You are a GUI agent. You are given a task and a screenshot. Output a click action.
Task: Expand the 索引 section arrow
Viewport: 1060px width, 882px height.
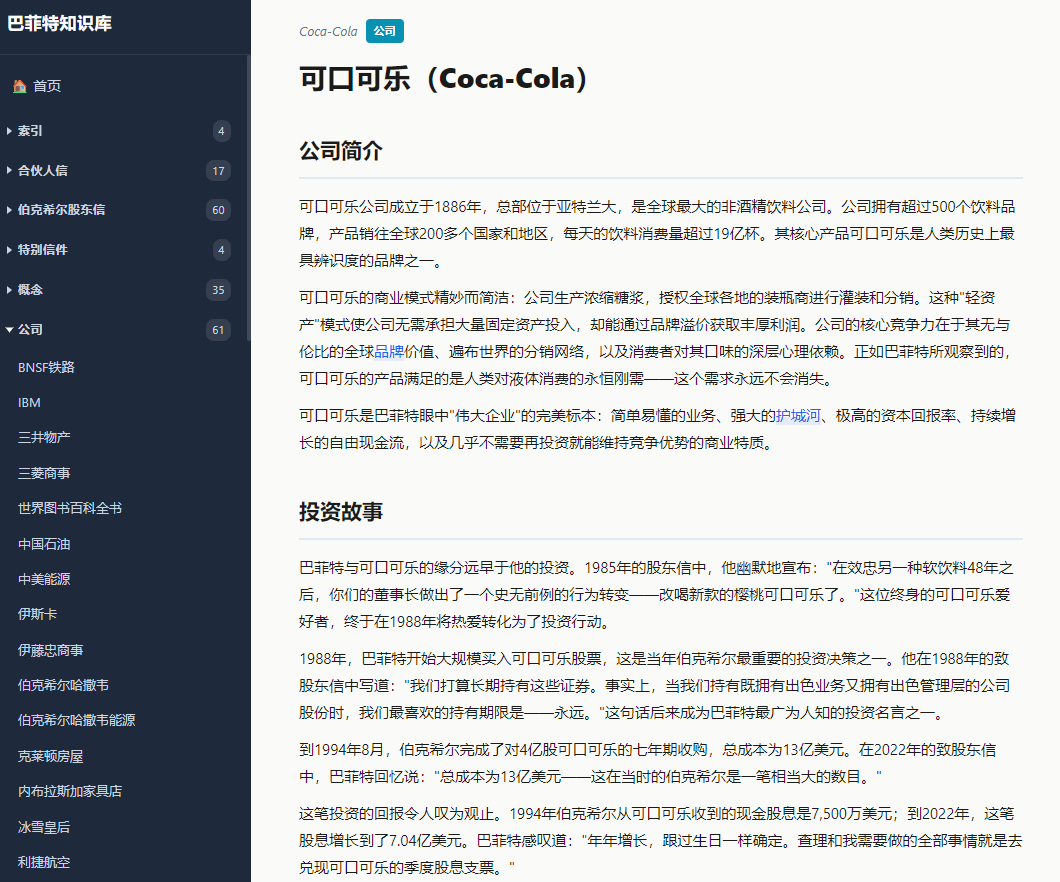9,131
